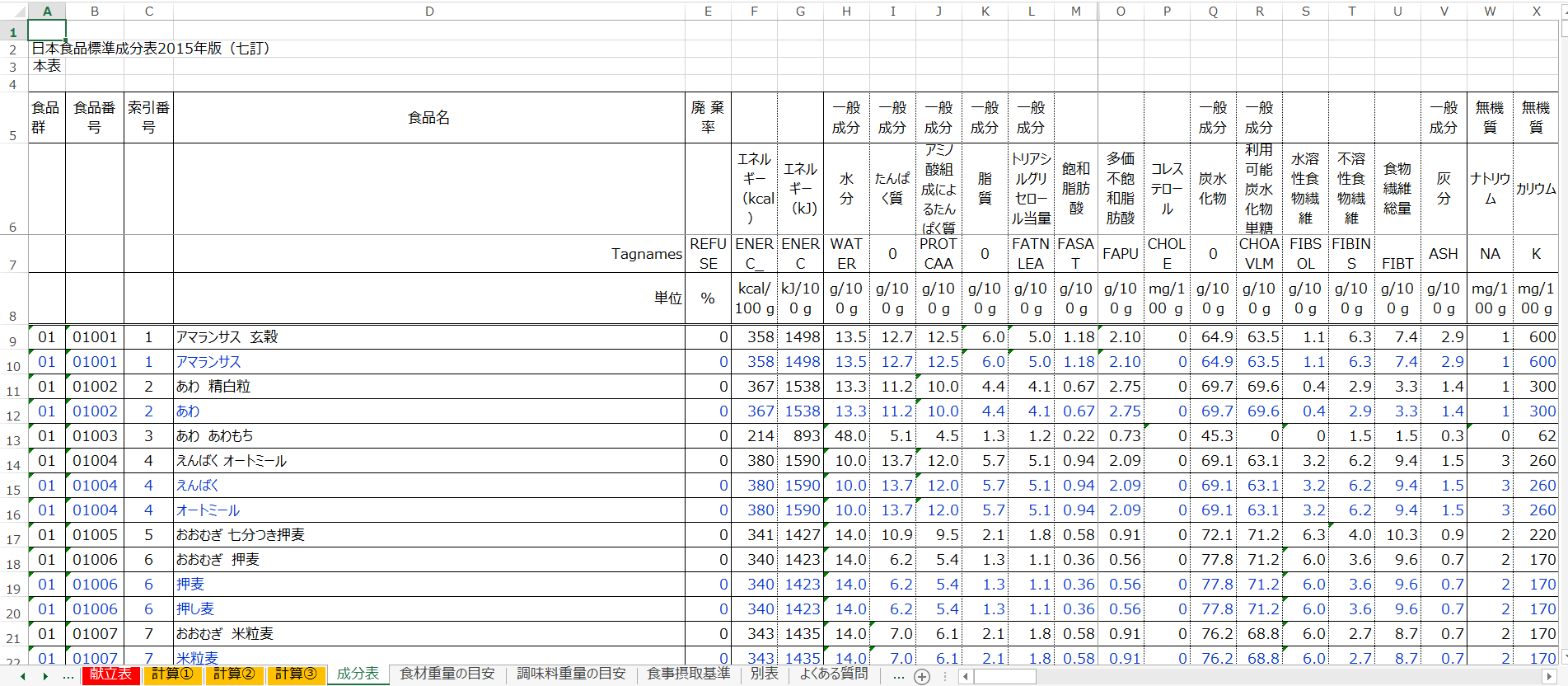Image resolution: width=1568 pixels, height=686 pixels.
Task: Click the 廃棄率 header cell
Action: [x=708, y=118]
